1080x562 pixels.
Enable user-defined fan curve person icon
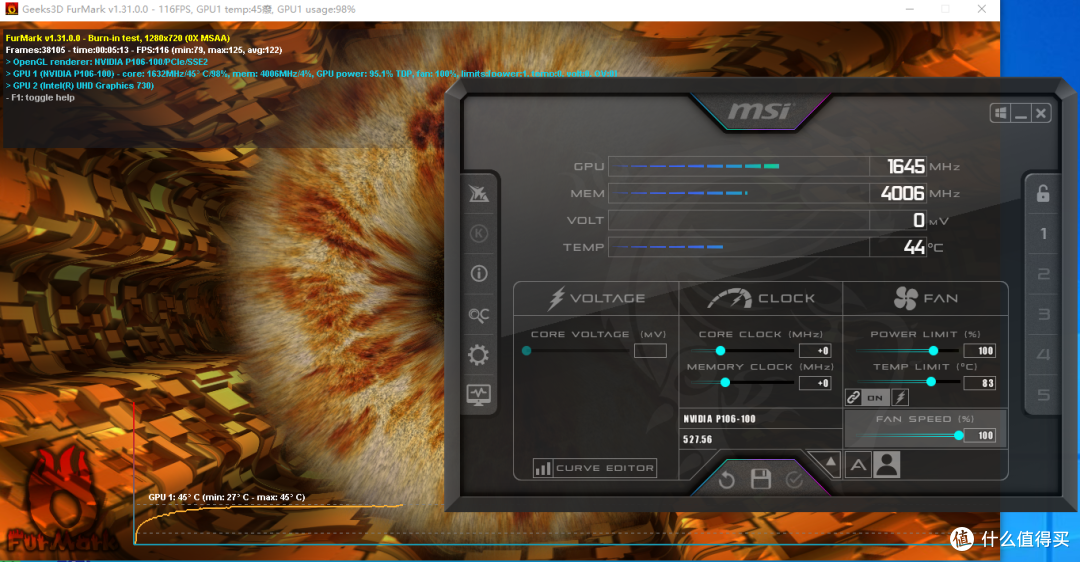tap(886, 465)
